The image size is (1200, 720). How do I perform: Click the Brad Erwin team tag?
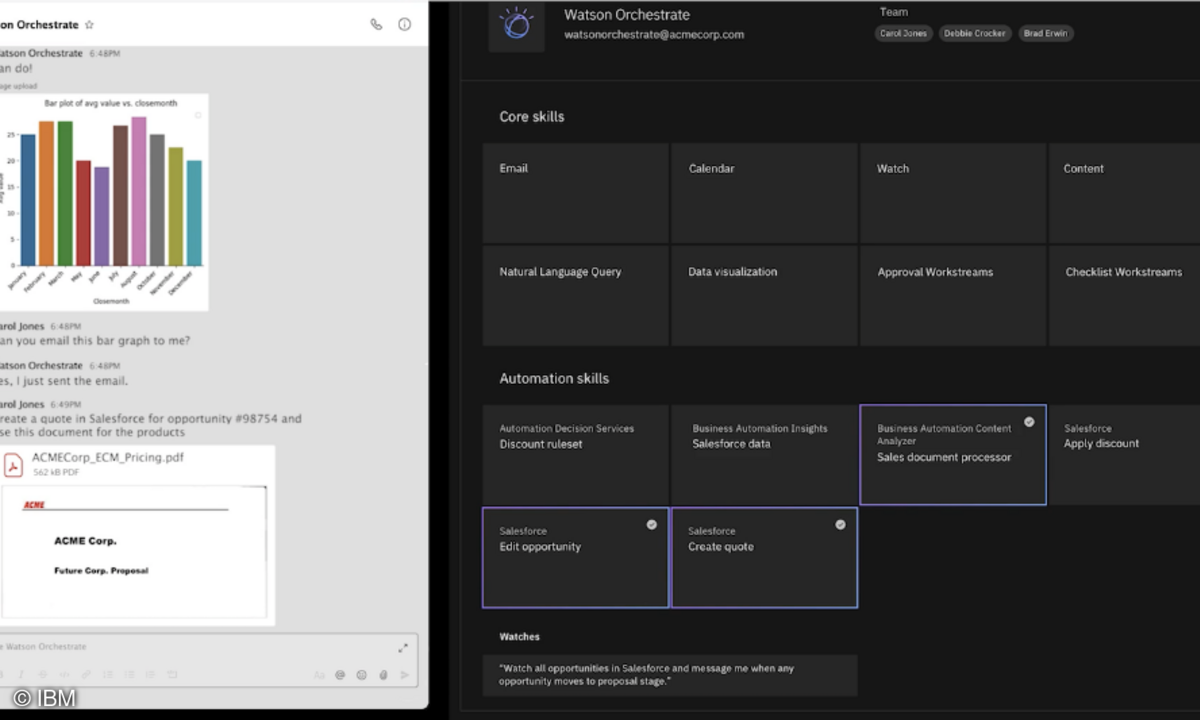(x=1046, y=33)
